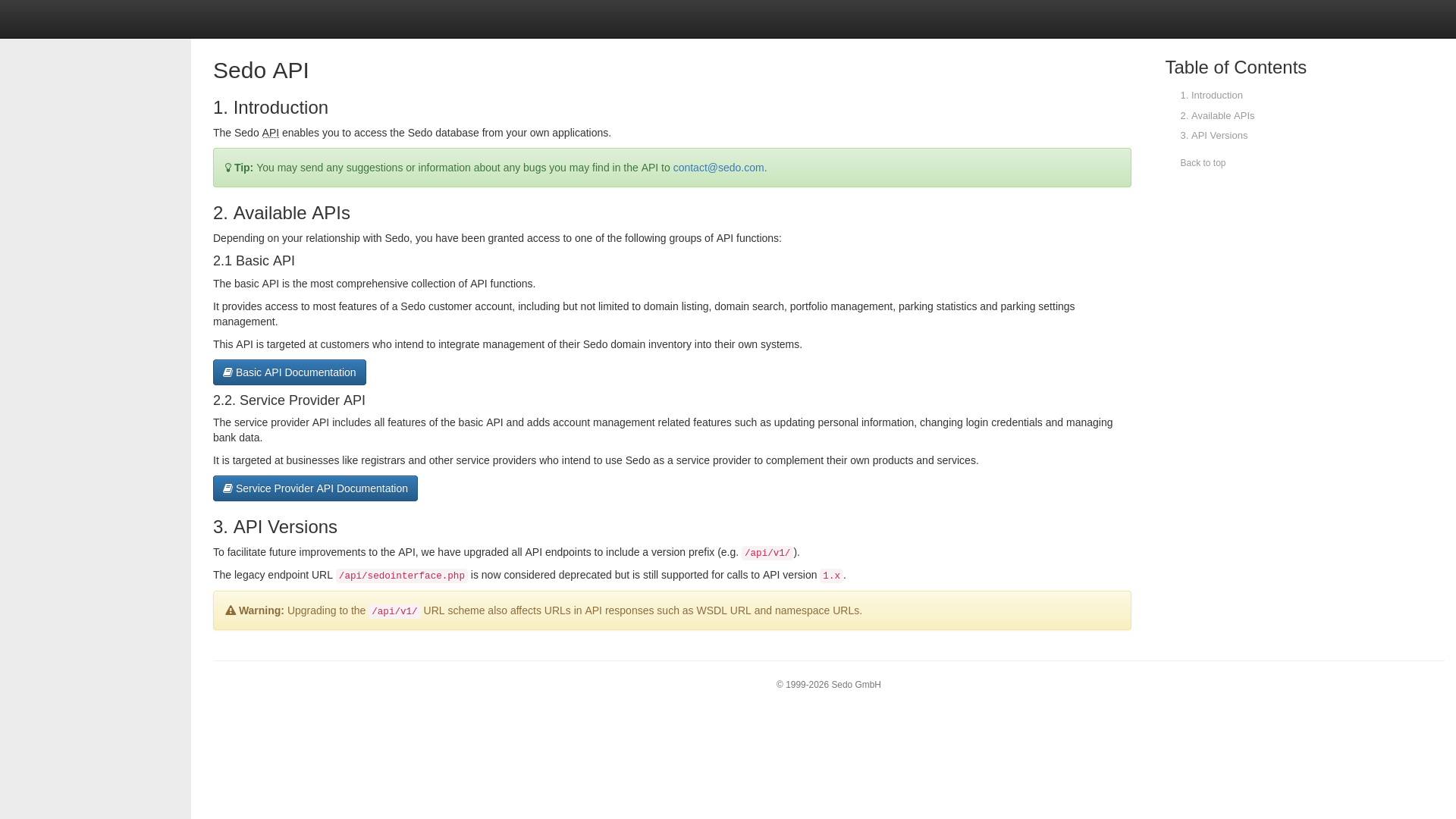Open the Basic API Documentation button

(x=289, y=372)
